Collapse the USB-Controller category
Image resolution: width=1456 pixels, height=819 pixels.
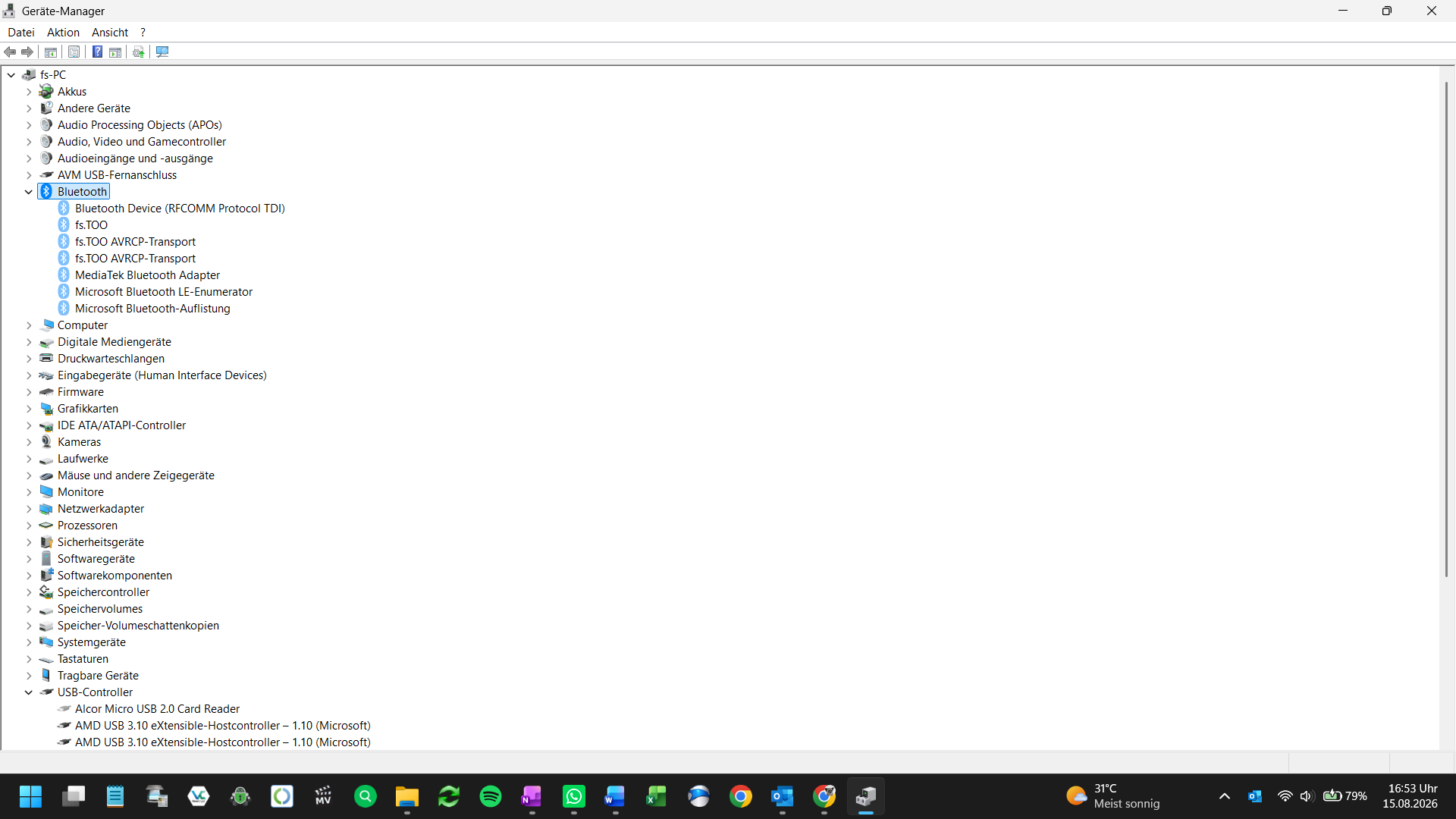[x=29, y=692]
